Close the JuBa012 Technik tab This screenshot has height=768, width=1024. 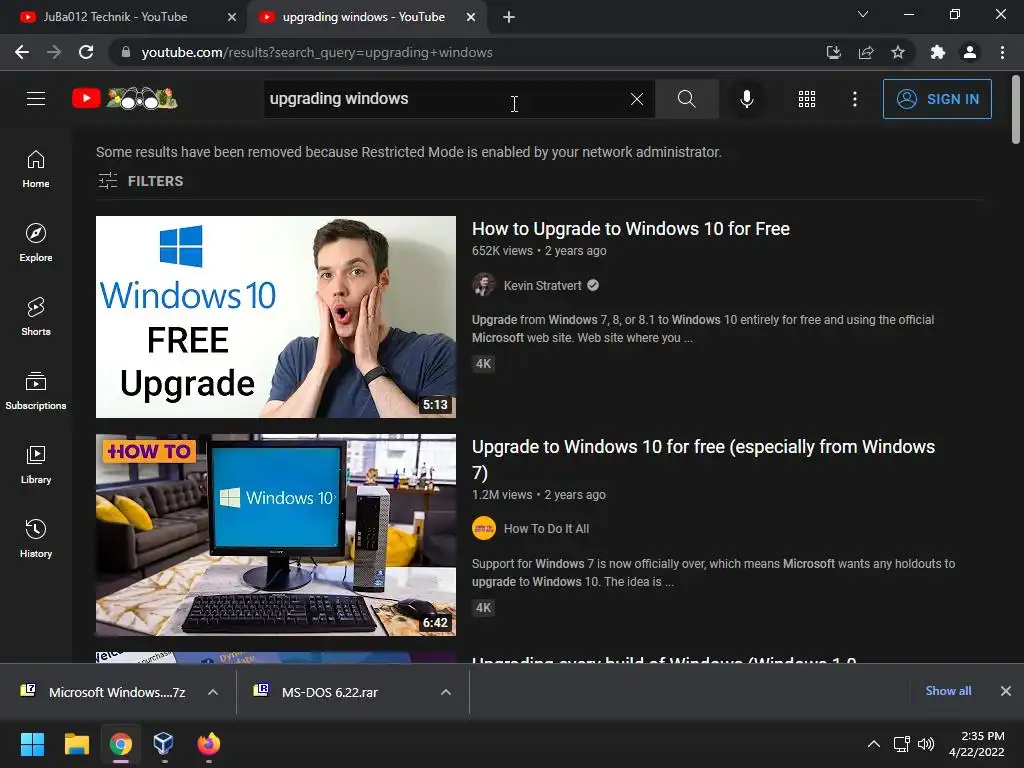[x=232, y=17]
